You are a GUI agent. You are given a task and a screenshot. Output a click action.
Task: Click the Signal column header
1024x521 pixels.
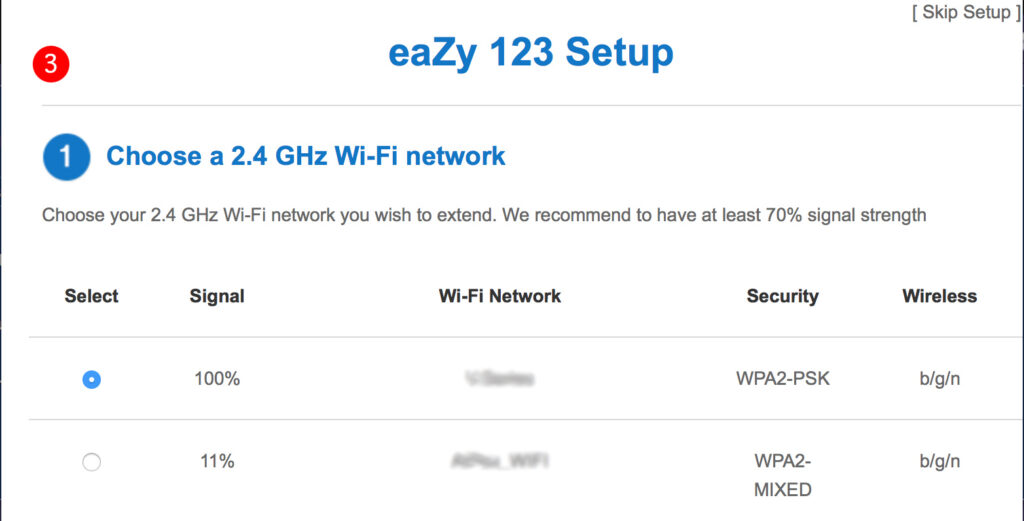point(217,296)
